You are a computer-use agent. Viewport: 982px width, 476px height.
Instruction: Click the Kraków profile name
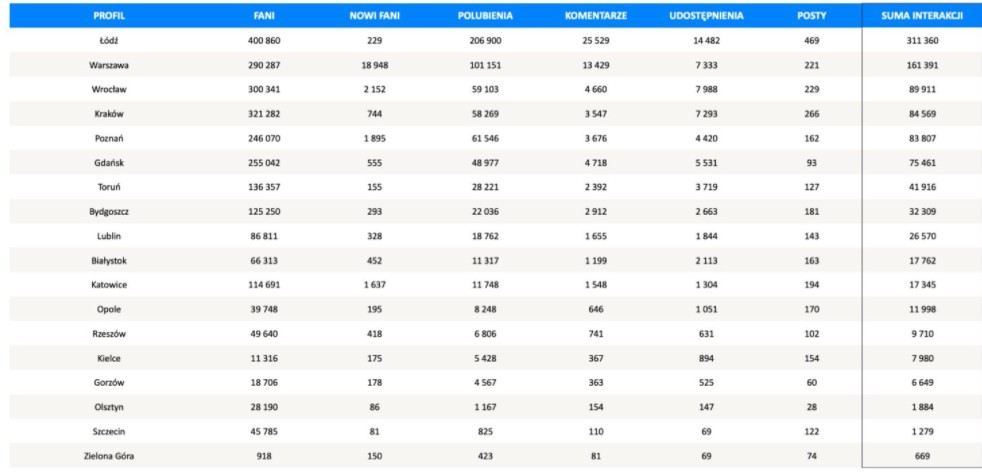click(110, 113)
